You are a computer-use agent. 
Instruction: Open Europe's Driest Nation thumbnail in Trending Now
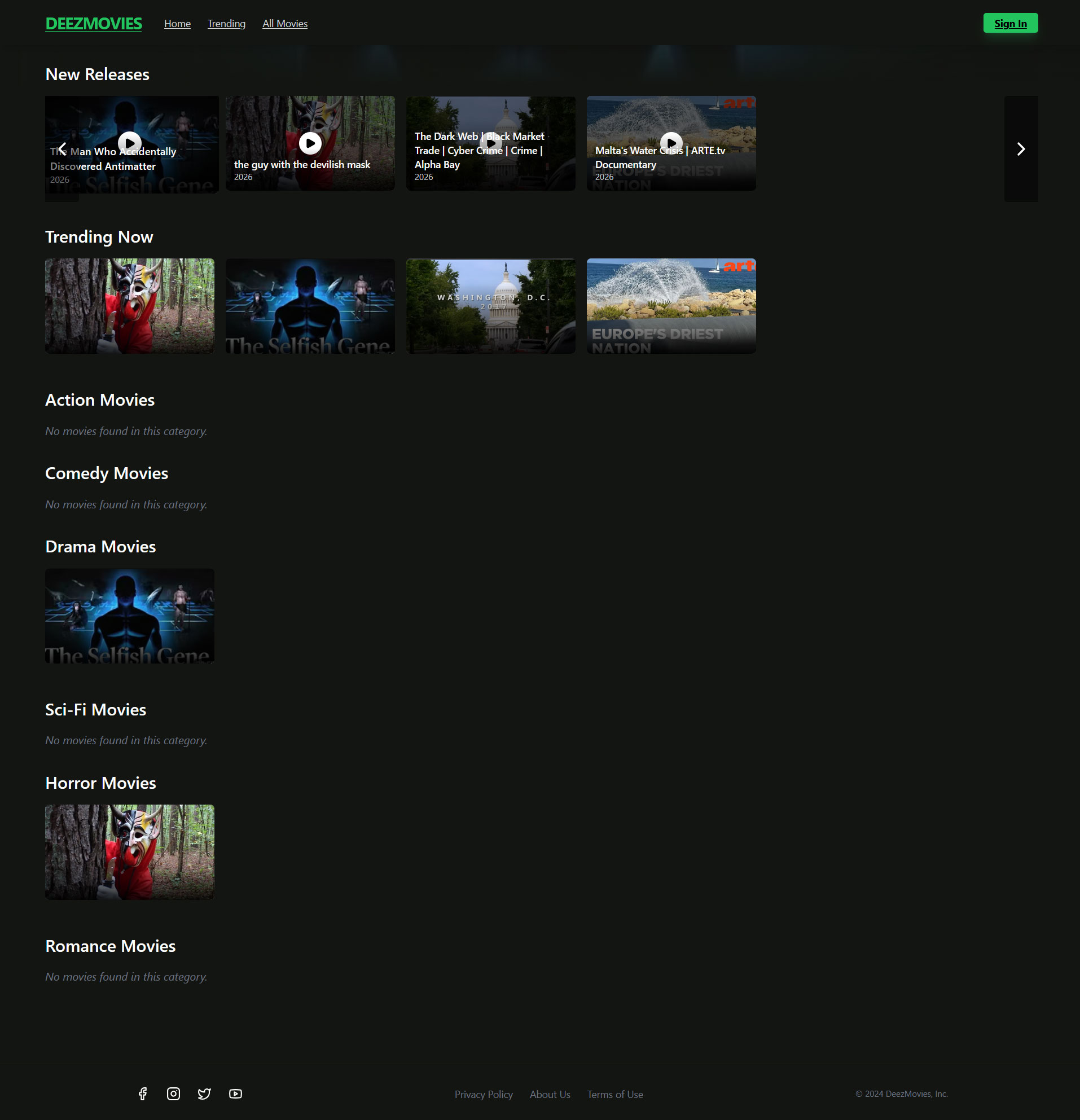tap(671, 306)
